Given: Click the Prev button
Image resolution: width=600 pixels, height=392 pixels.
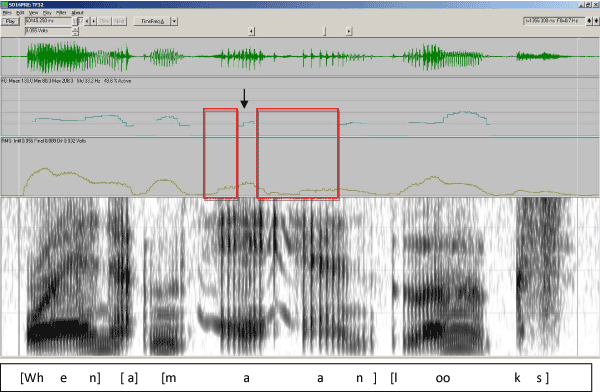Looking at the screenshot, I should (105, 21).
